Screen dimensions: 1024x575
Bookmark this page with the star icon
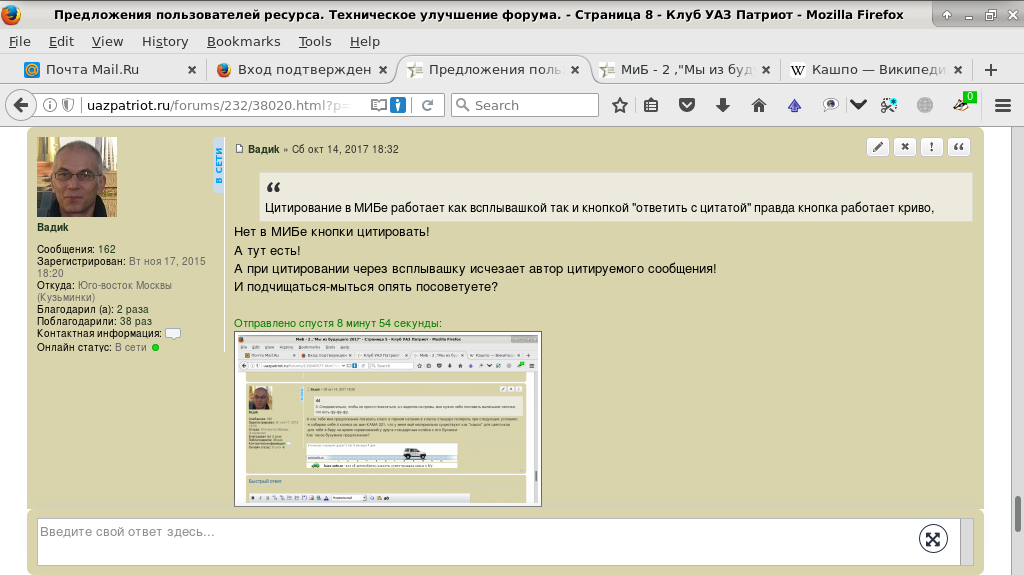tap(620, 105)
